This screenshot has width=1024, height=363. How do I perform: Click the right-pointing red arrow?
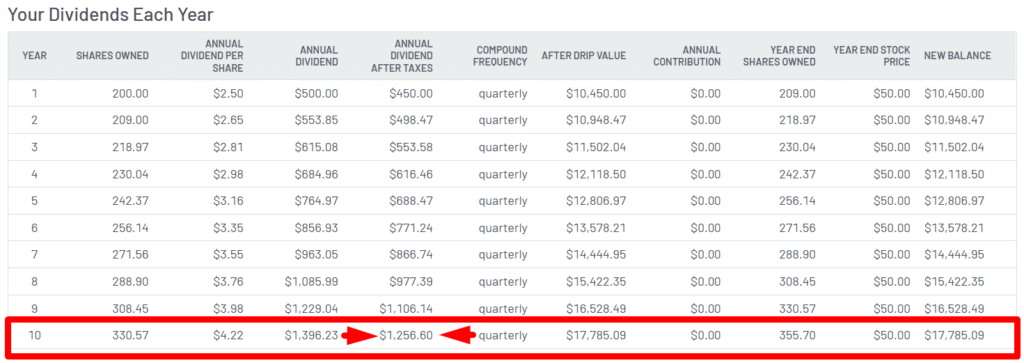point(359,336)
